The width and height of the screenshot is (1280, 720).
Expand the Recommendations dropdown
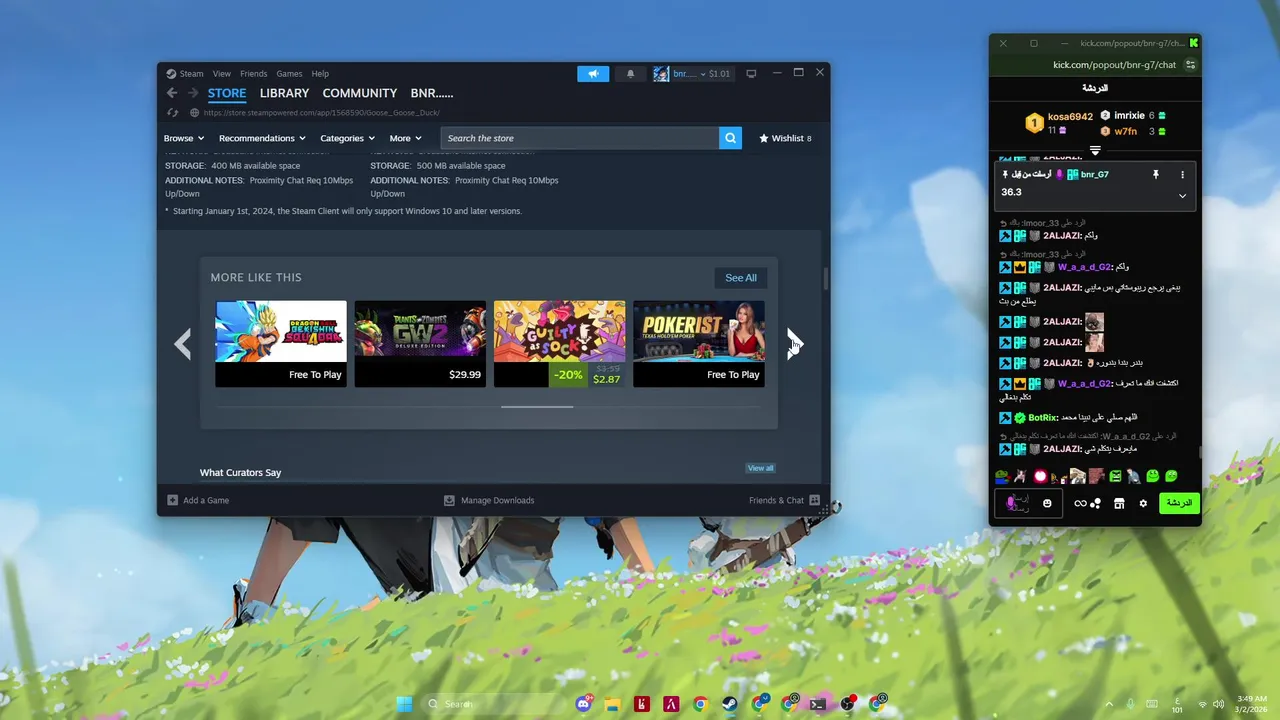pyautogui.click(x=262, y=138)
